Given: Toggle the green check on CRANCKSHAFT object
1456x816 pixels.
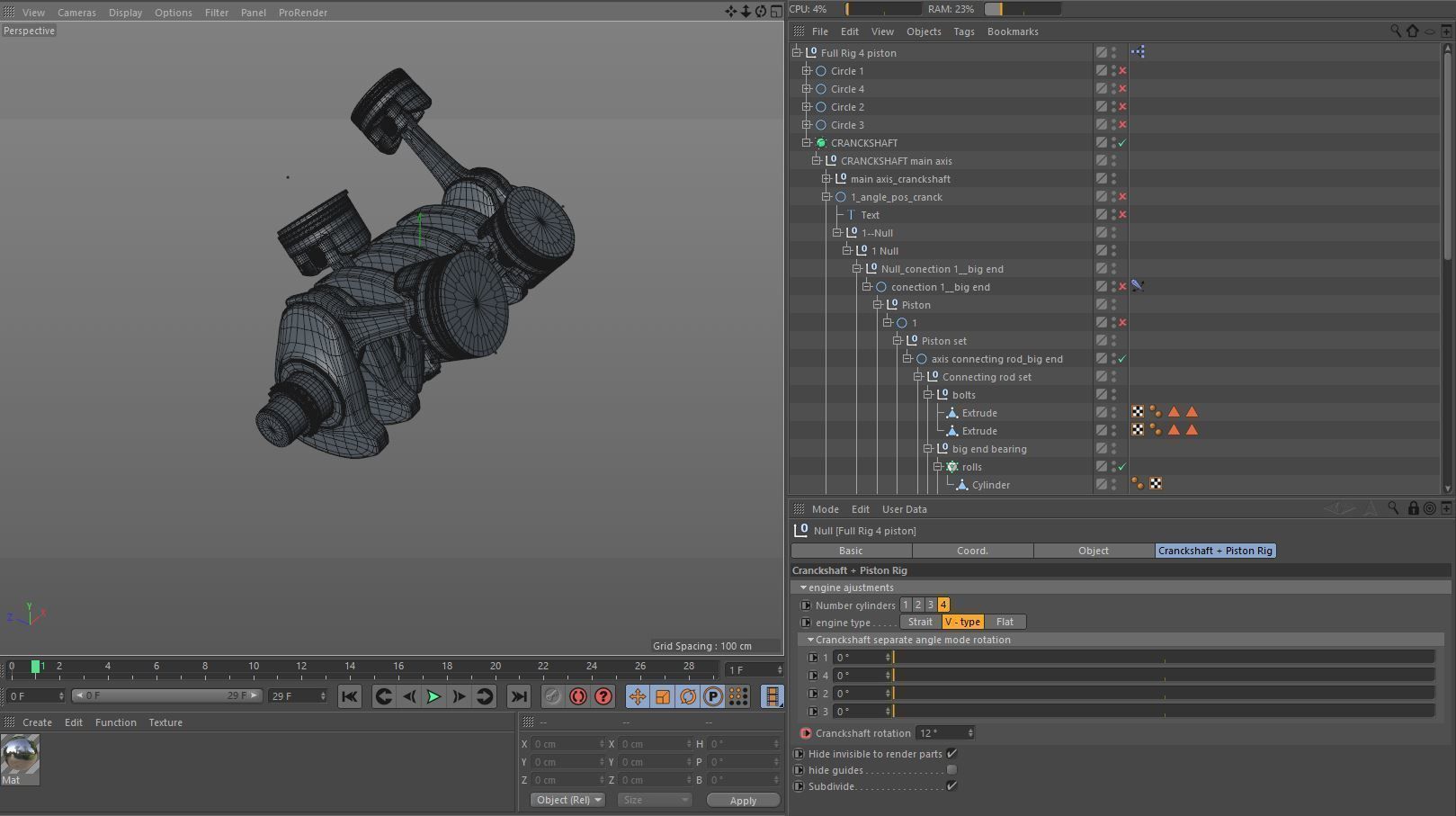Looking at the screenshot, I should point(1122,143).
